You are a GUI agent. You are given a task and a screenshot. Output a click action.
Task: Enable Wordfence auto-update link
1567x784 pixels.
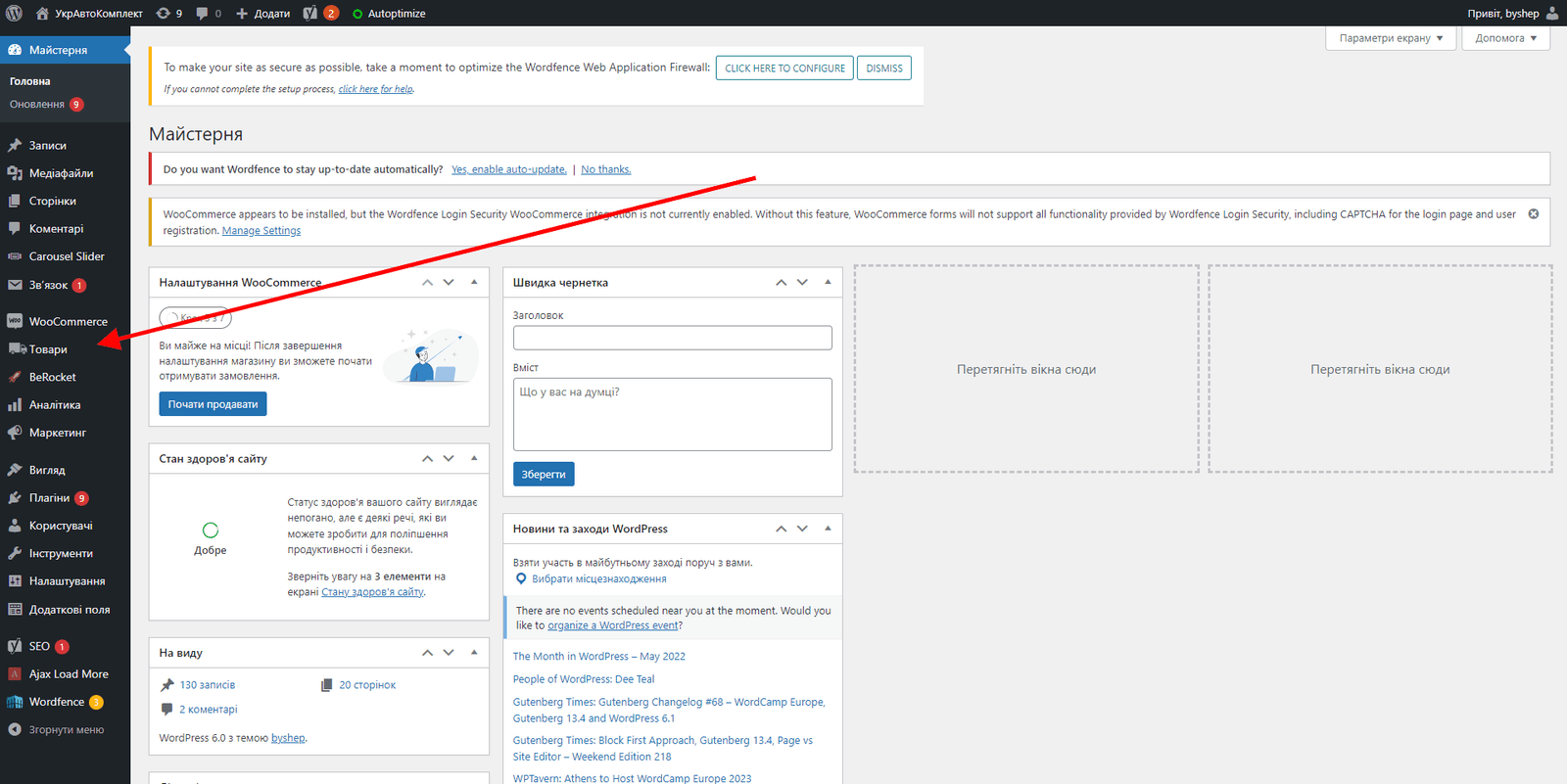coord(509,169)
